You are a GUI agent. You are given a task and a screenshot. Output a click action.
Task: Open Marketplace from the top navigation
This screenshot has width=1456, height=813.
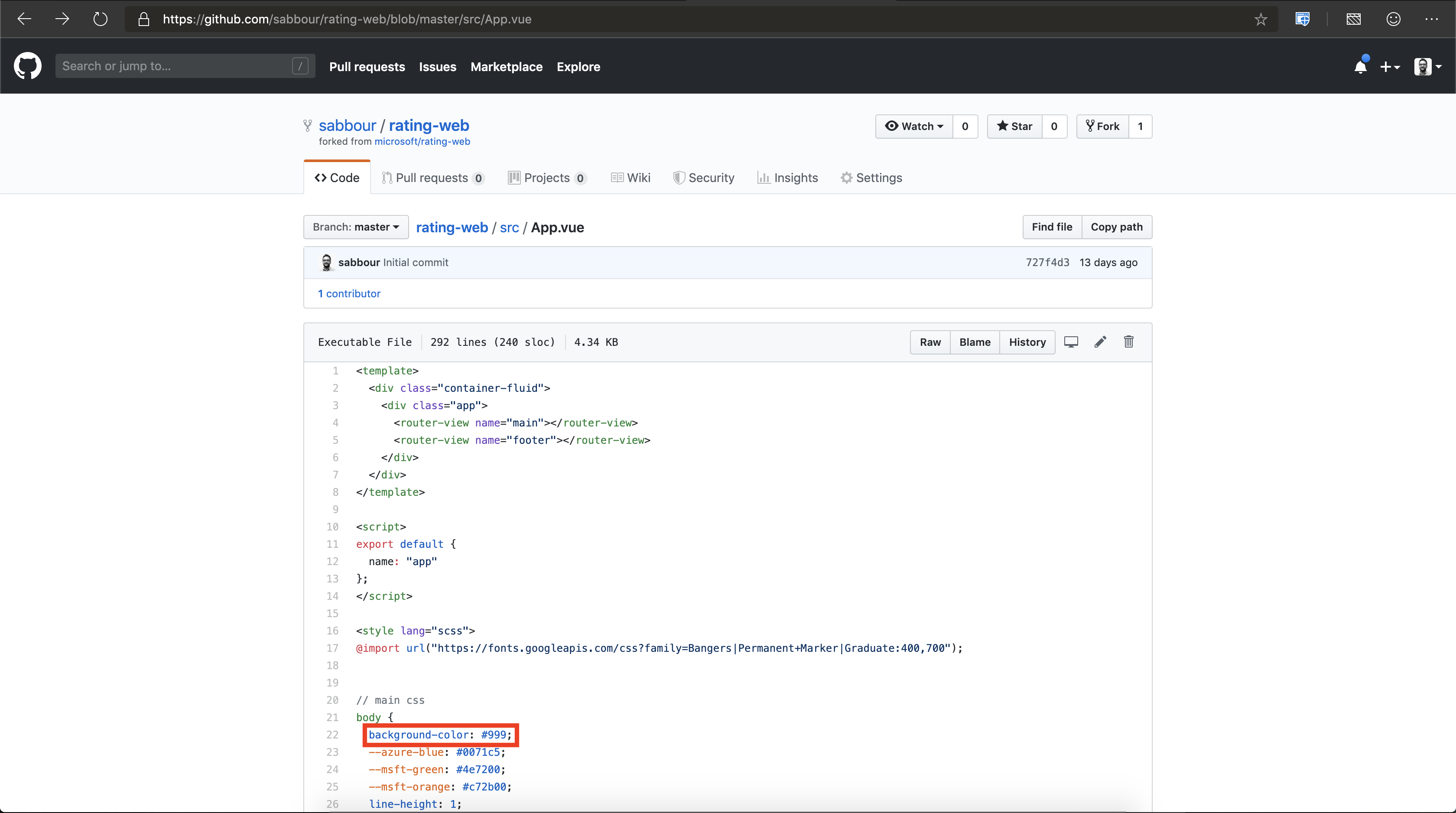click(x=506, y=67)
